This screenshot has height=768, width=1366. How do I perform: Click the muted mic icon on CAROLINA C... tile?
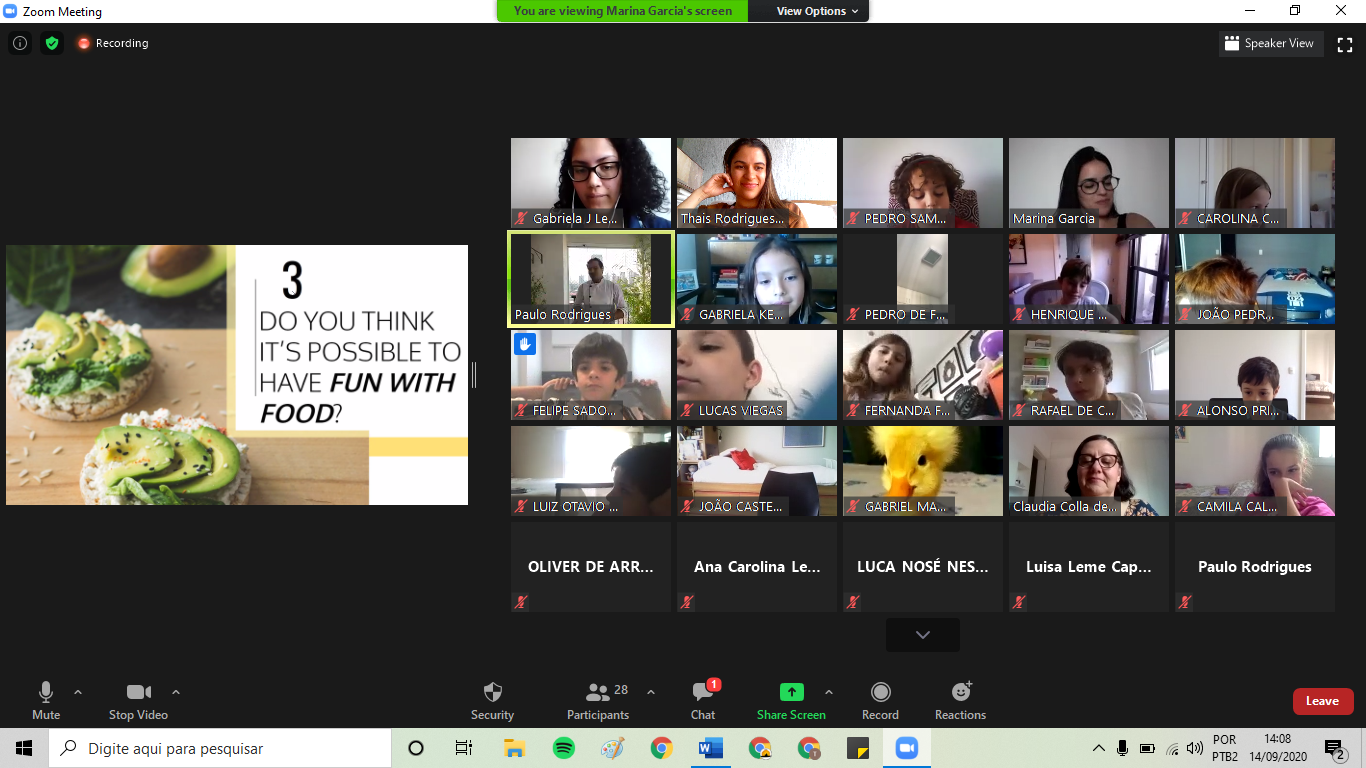click(1185, 218)
